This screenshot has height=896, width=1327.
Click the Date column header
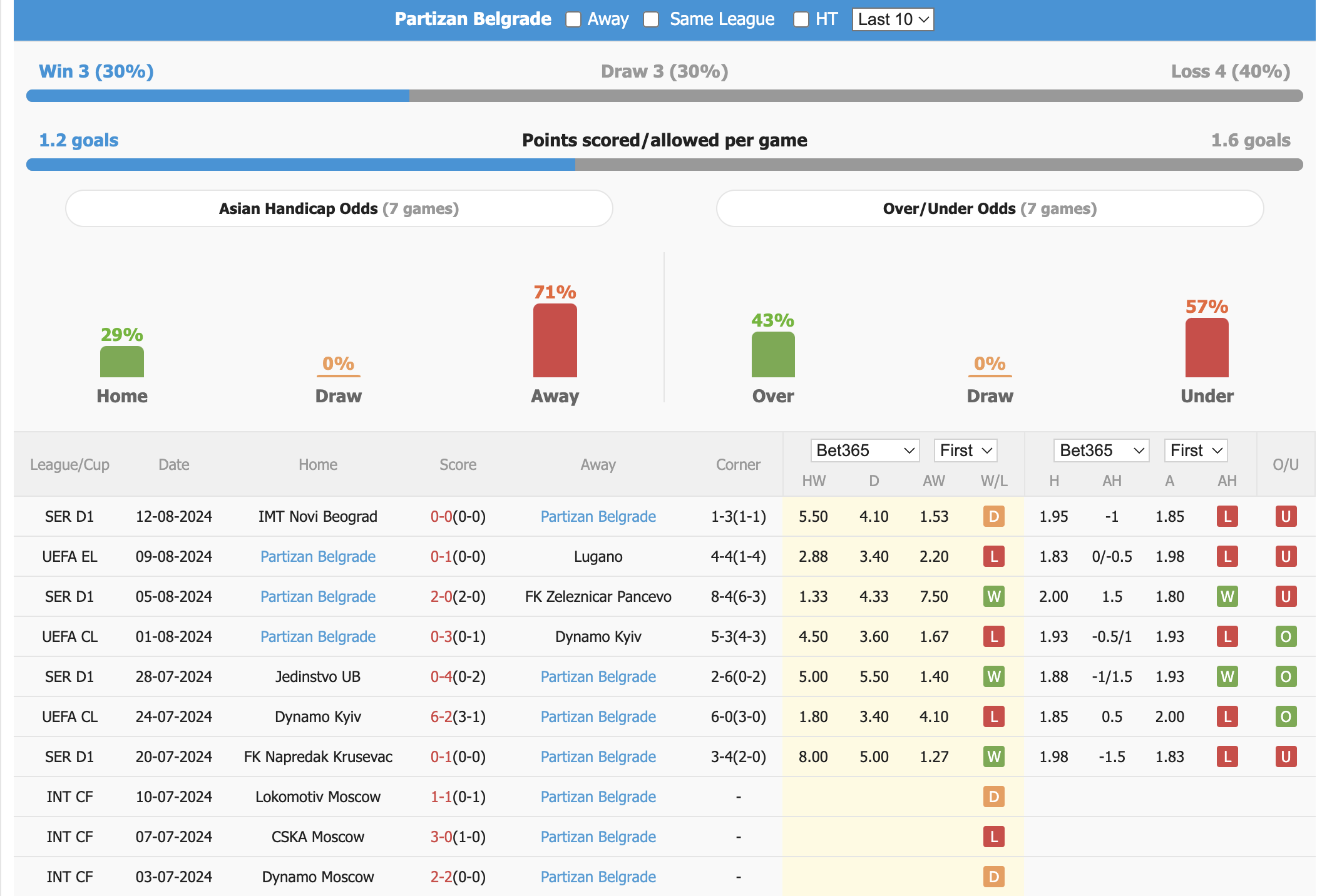(x=173, y=464)
